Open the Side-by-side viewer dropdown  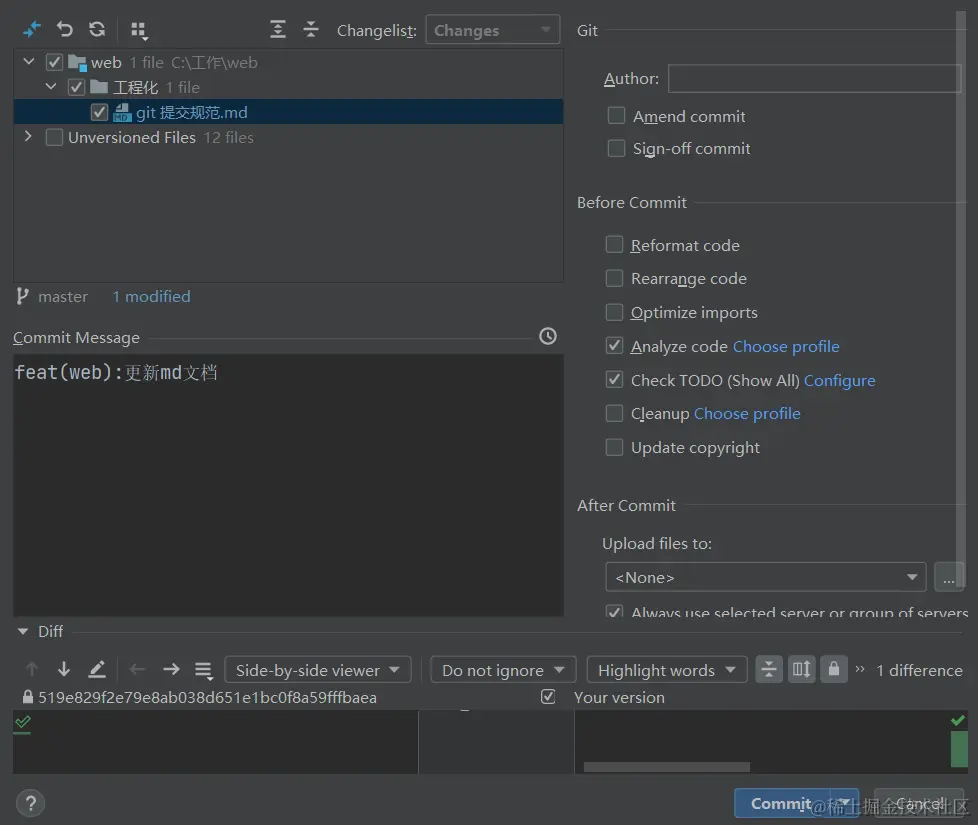point(317,670)
